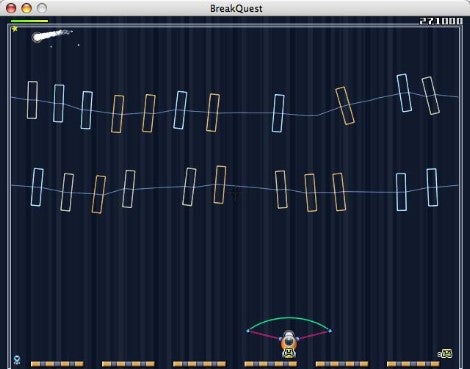Click the tilted orange brick on the upper rope
The image size is (470, 369).
click(x=345, y=106)
